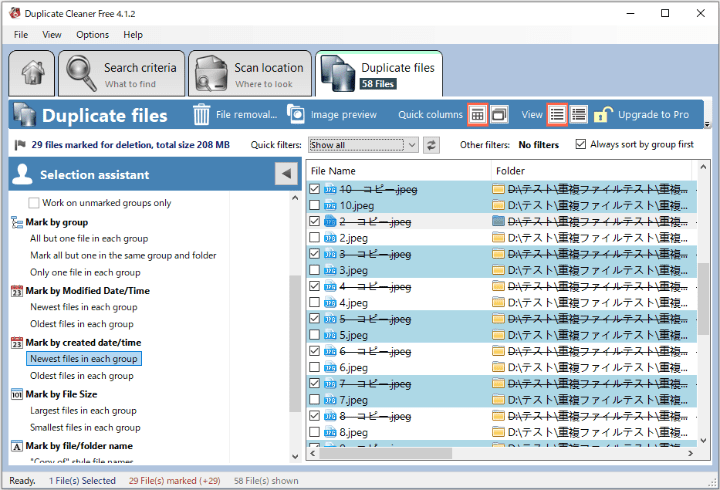The image size is (720, 490).
Task: Check the 2.jpeg checkbox
Action: tap(315, 237)
